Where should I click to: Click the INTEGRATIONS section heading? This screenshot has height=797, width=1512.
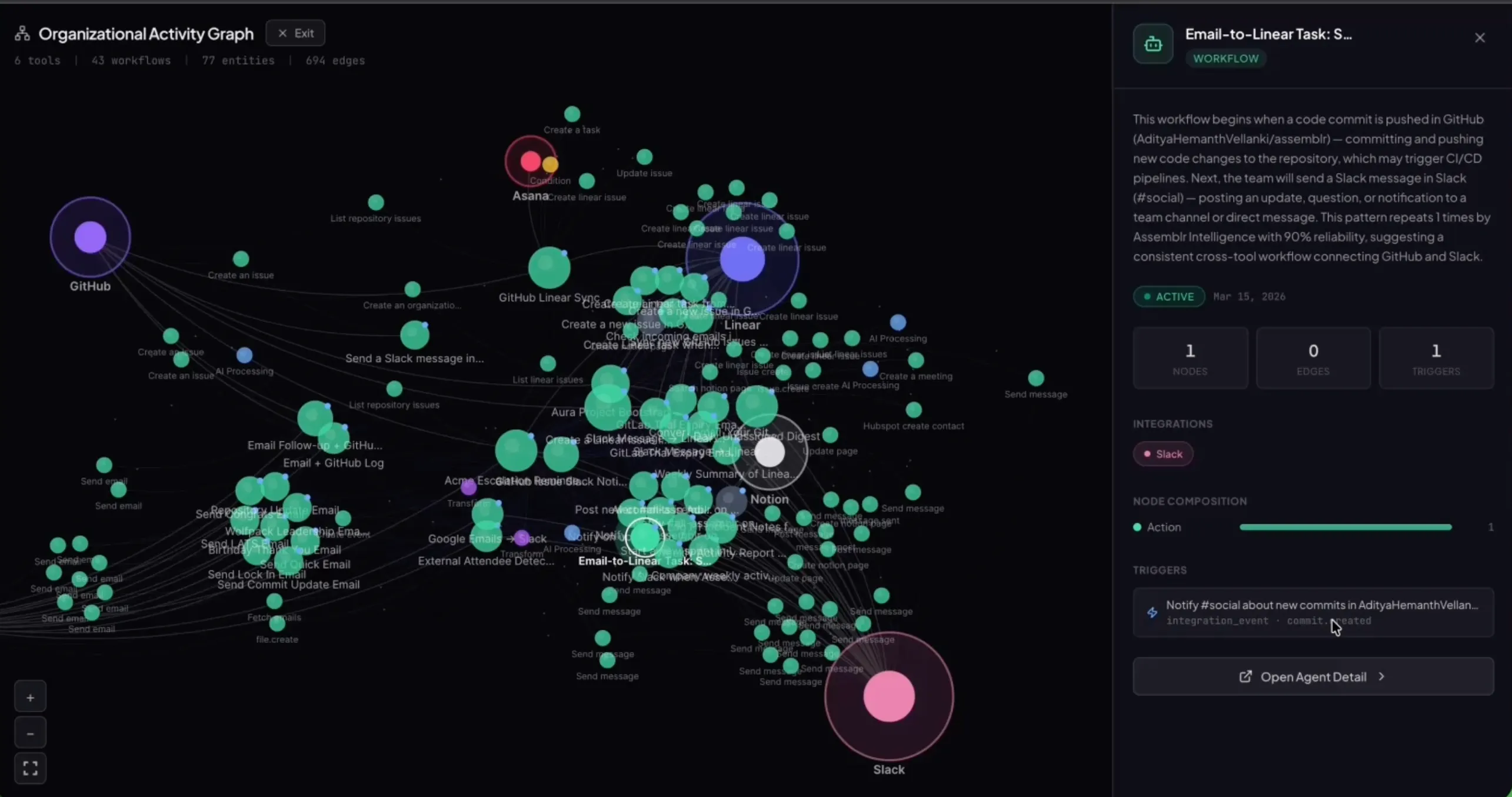click(x=1173, y=424)
